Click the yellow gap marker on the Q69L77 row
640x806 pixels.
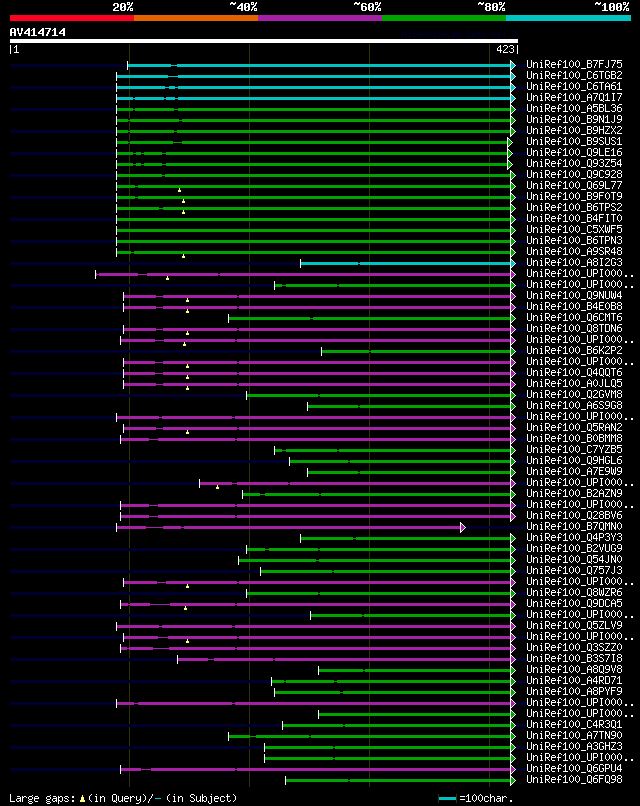point(179,190)
